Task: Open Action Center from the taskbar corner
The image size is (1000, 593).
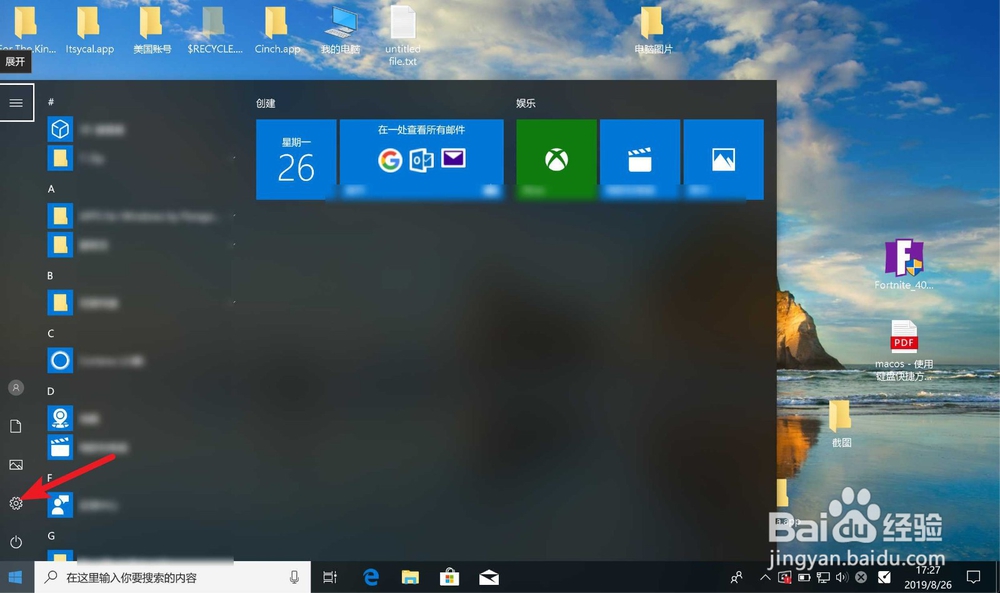Action: click(972, 577)
